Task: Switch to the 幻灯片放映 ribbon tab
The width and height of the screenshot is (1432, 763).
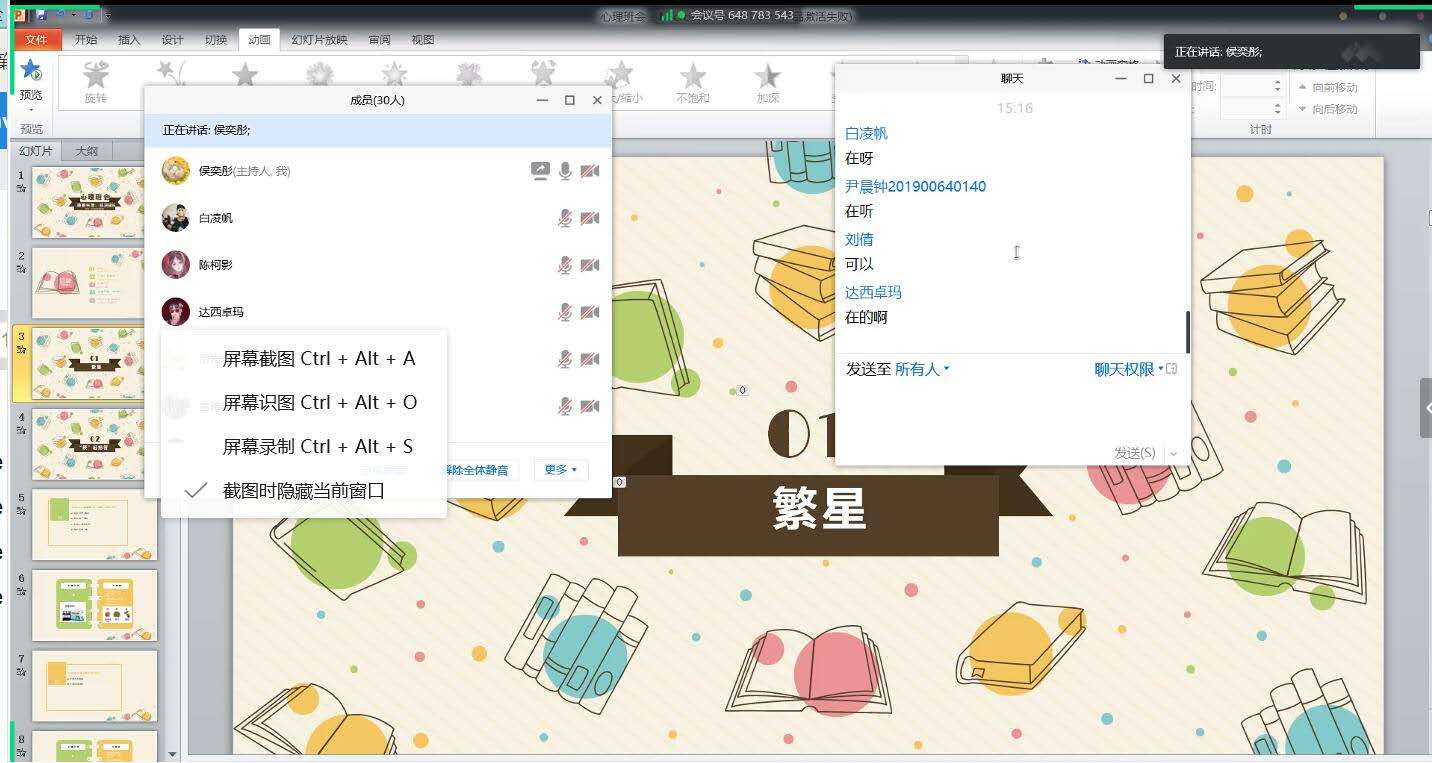Action: pos(319,40)
